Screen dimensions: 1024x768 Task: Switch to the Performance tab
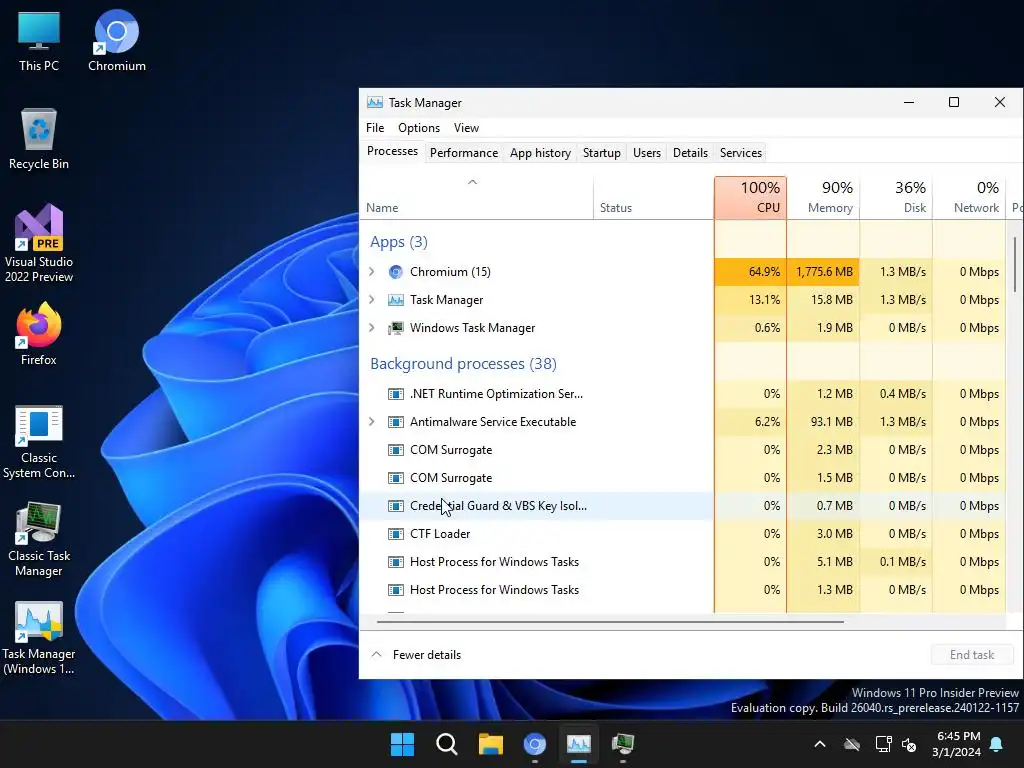[464, 153]
